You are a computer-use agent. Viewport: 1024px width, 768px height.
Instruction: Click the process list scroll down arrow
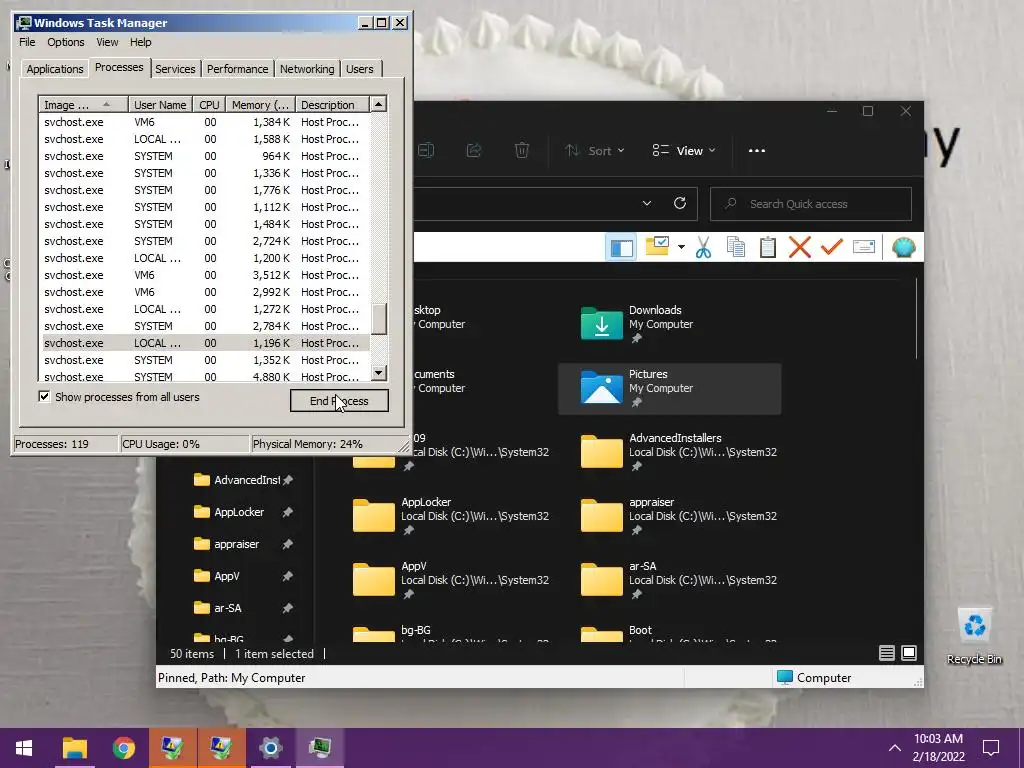(379, 373)
